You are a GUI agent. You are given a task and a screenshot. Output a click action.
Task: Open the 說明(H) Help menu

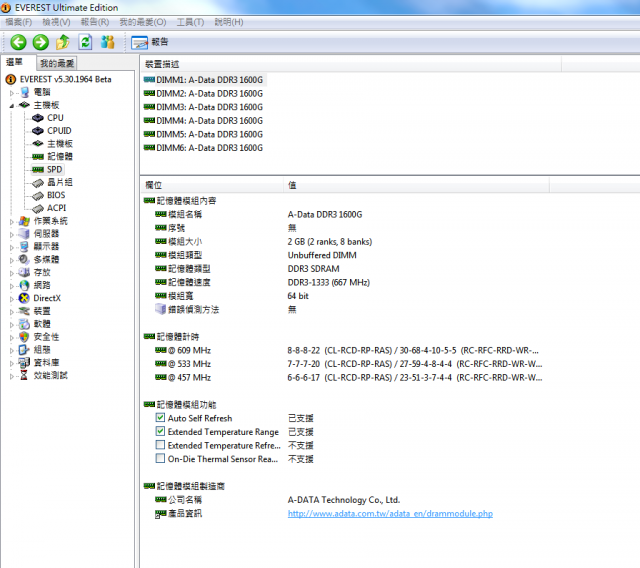pos(229,22)
